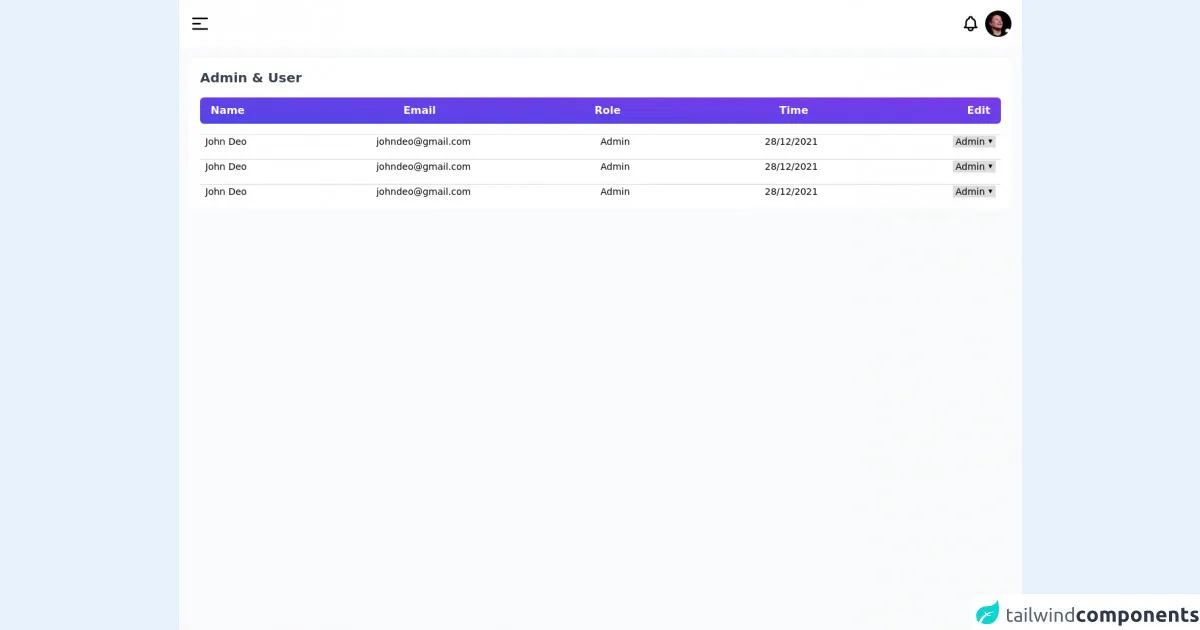
Task: Click the 28/12/2021 date in third row
Action: (x=791, y=192)
